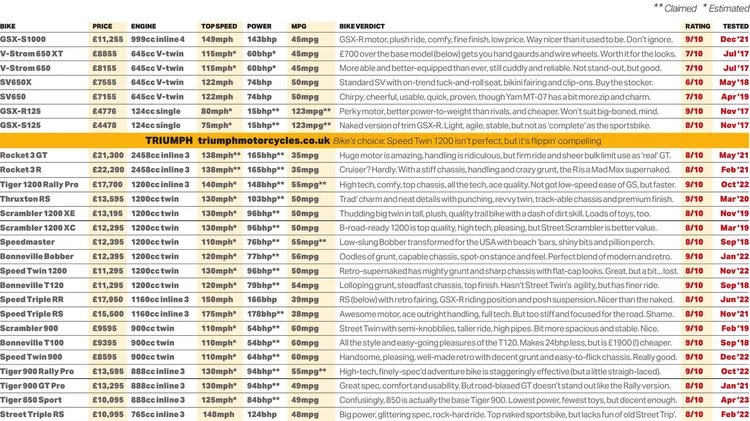Click the 38mpg value for Speed Triple RS
This screenshot has width=750, height=421.
click(305, 314)
